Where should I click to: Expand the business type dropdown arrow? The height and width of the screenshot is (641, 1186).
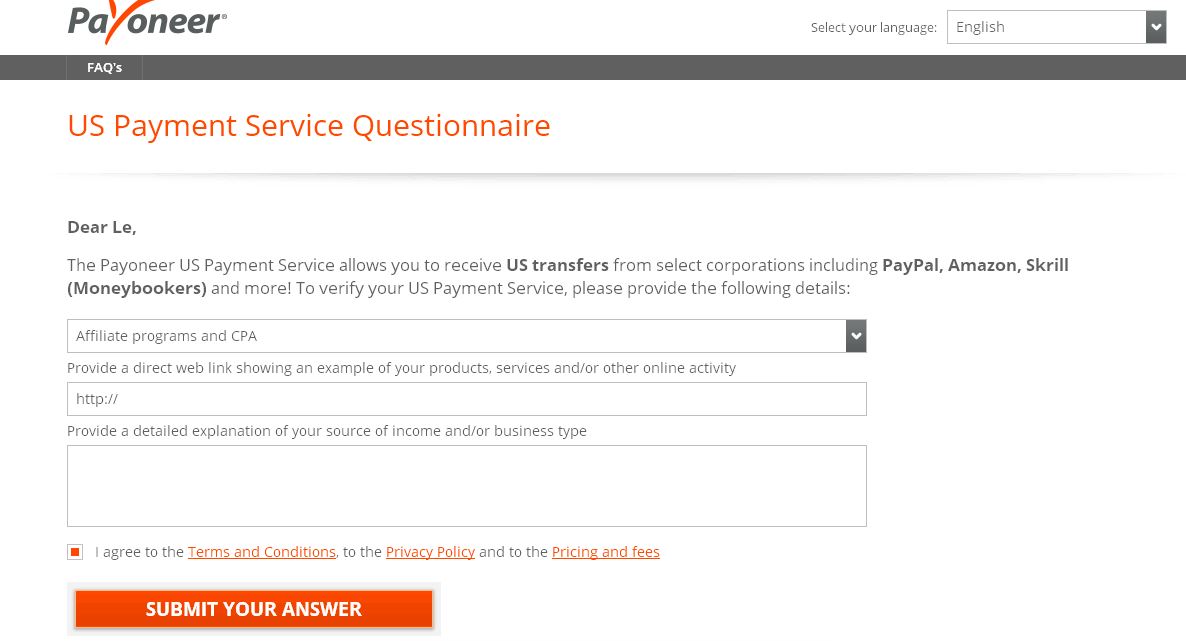pyautogui.click(x=856, y=336)
